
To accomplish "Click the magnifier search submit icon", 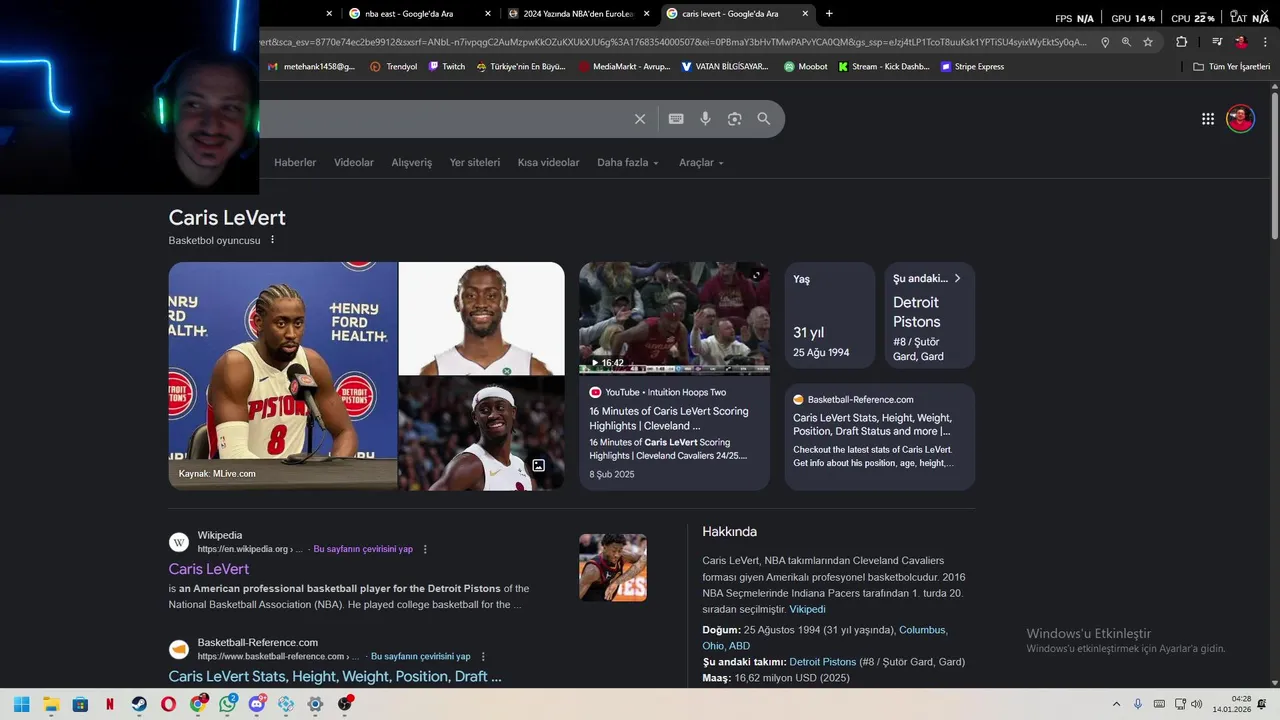I will tap(764, 119).
